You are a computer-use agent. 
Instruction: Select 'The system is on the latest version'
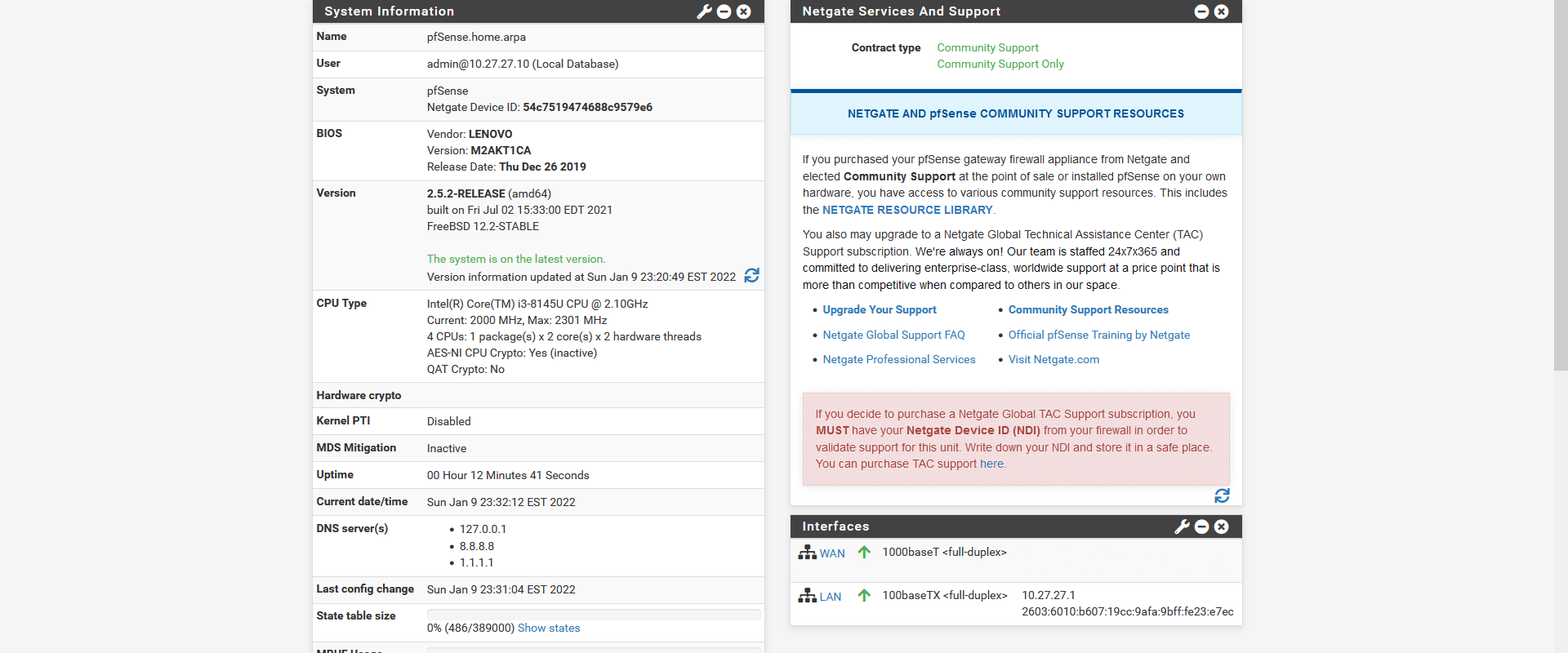tap(516, 259)
